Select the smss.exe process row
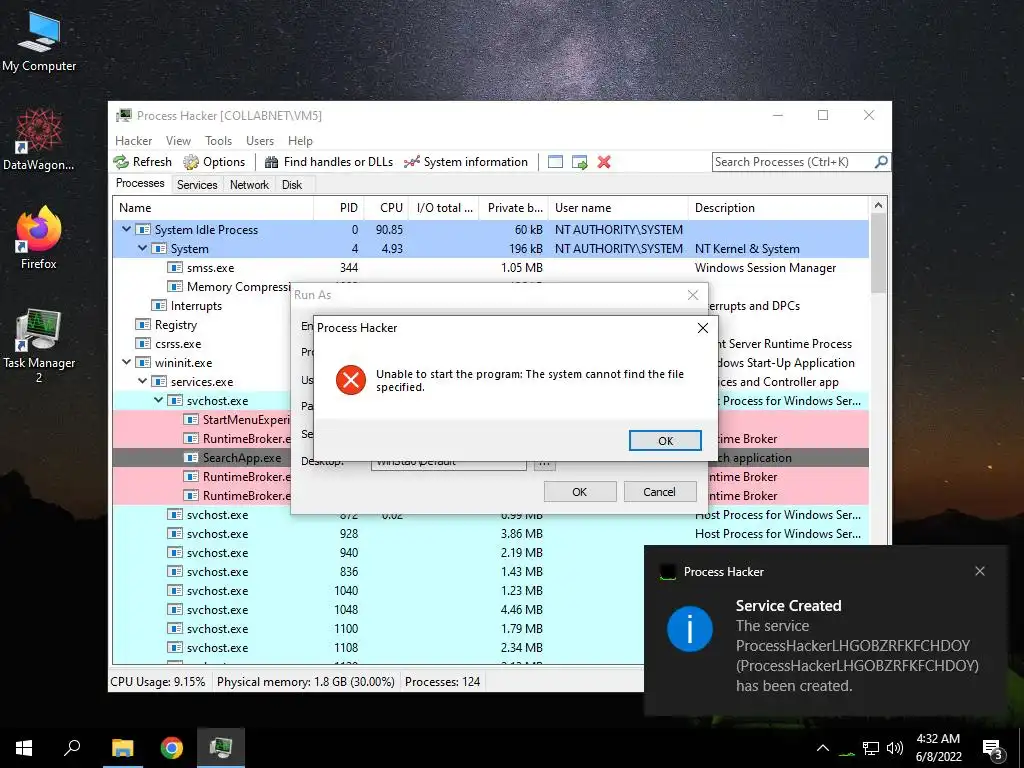Screen dimensions: 1024x768 coord(490,268)
